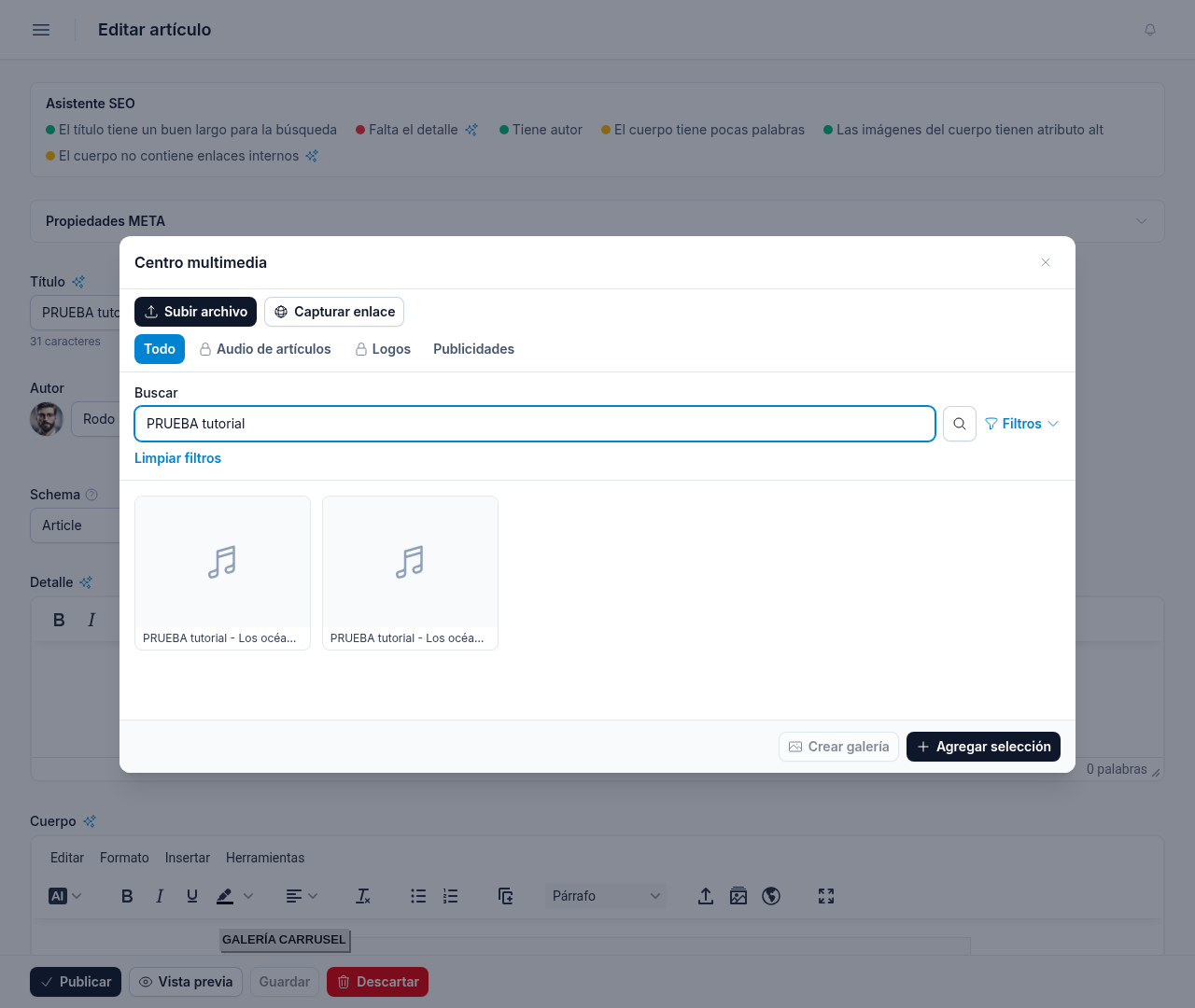Viewport: 1195px width, 1008px height.
Task: Open the Insertar menu in Cuerpo editor
Action: point(188,858)
